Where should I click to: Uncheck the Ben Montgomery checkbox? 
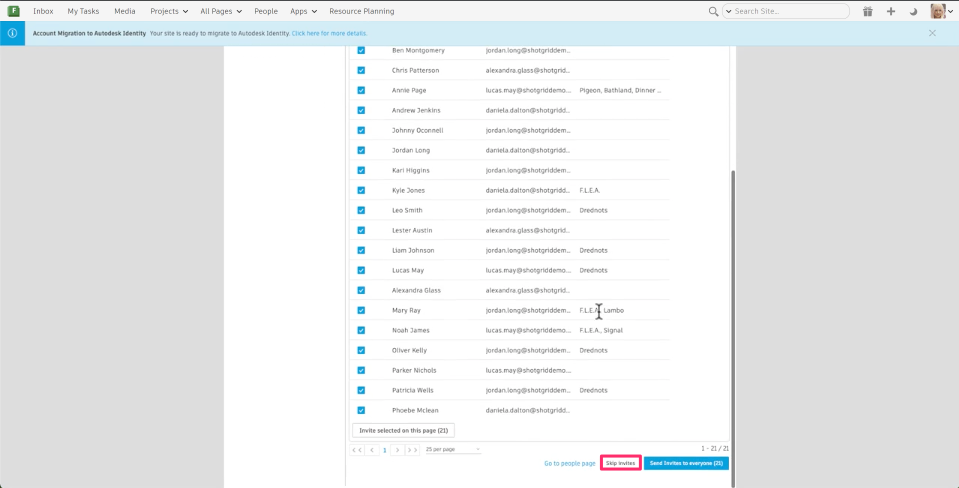click(361, 50)
